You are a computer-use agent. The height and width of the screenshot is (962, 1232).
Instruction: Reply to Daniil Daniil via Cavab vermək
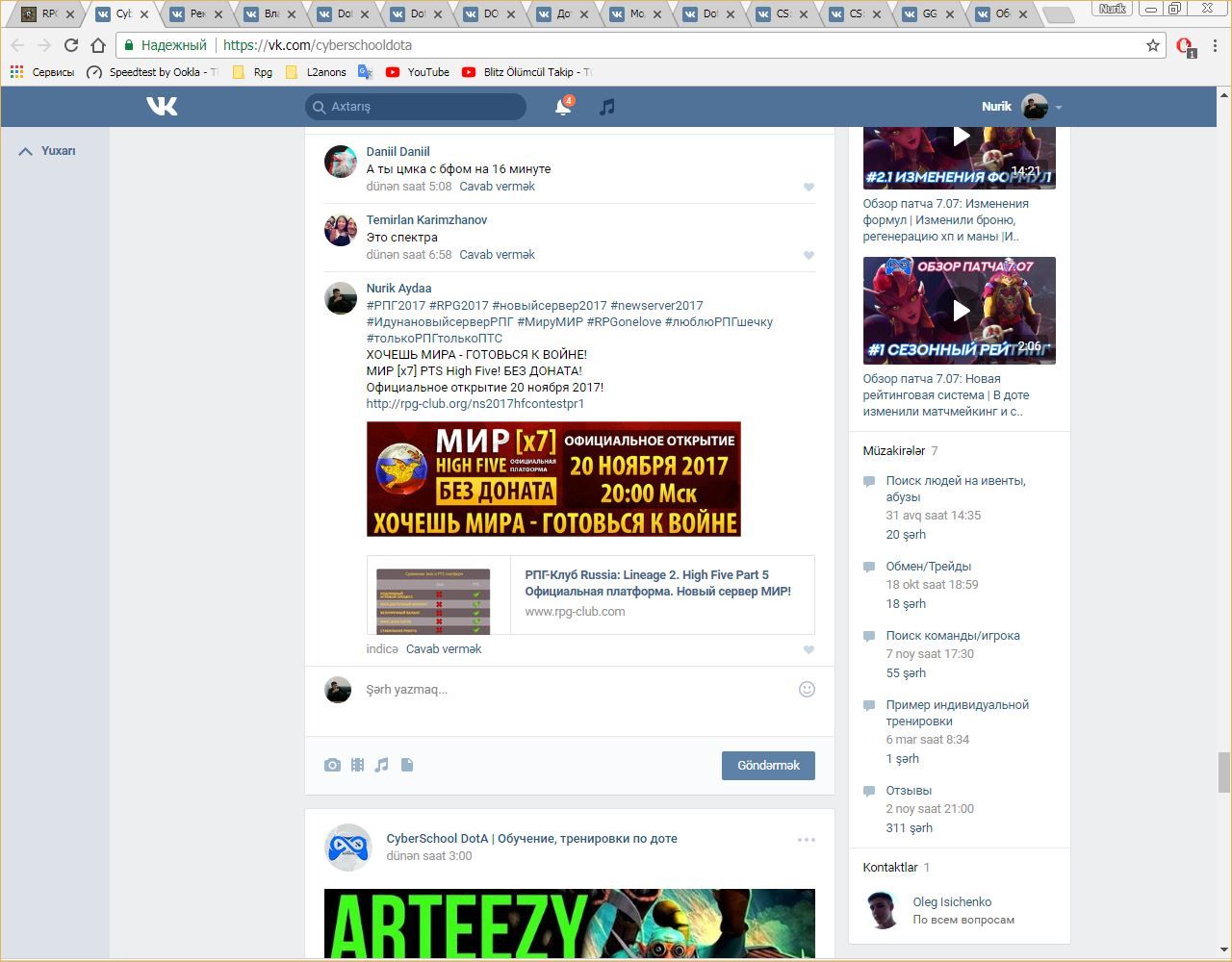497,187
